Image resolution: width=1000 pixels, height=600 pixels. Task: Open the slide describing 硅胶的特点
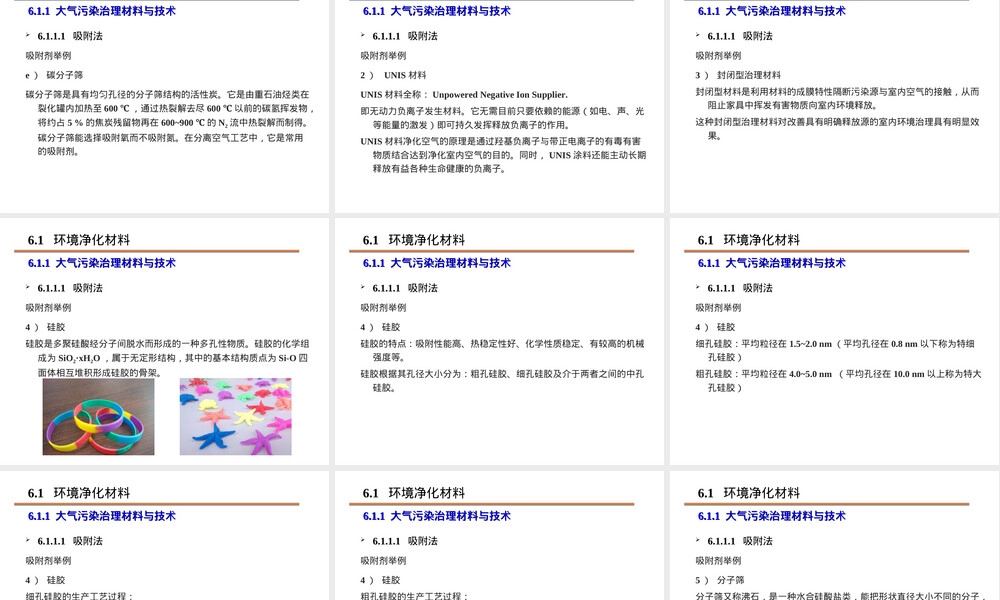(x=499, y=342)
